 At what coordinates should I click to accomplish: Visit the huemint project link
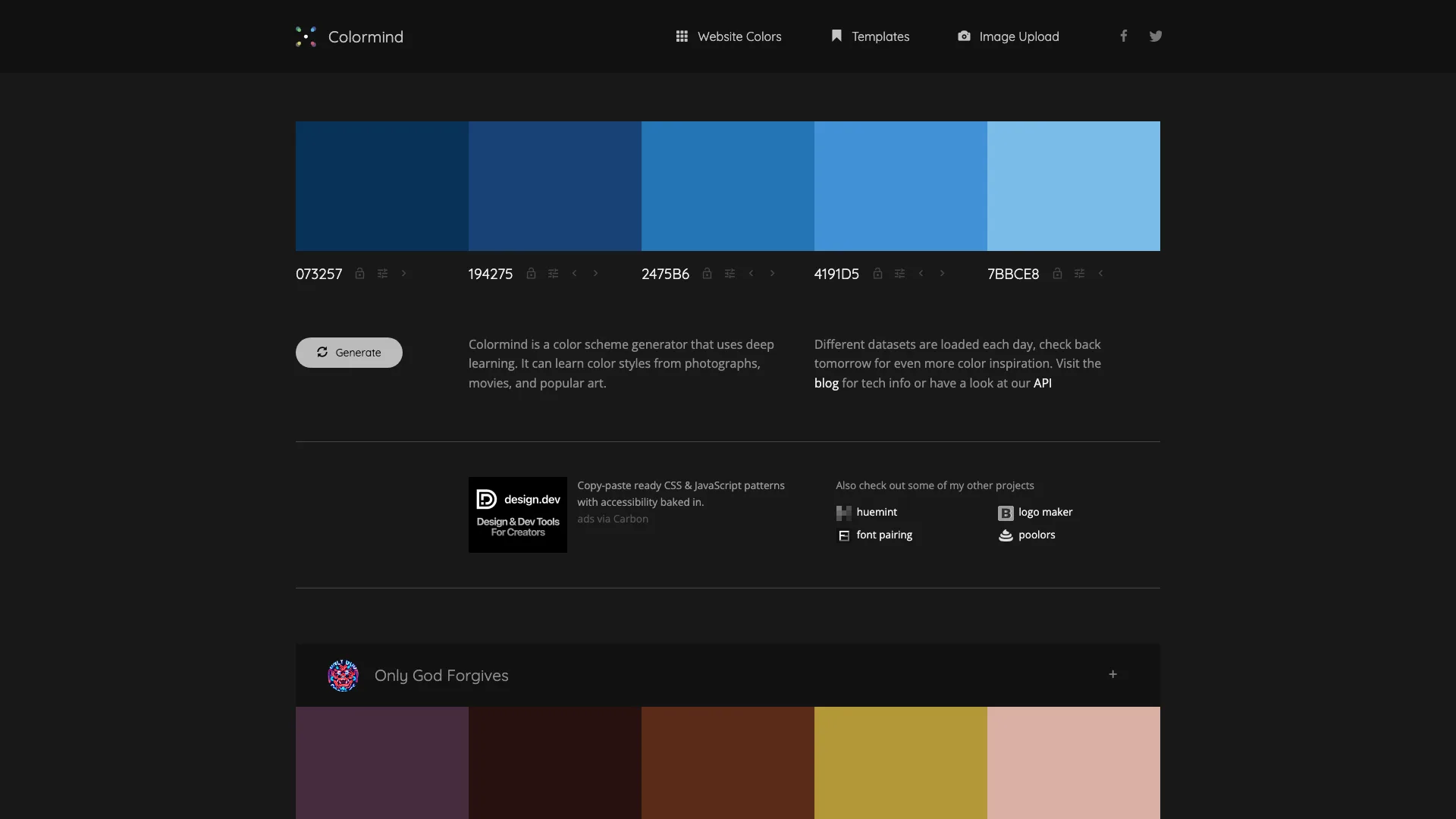(867, 513)
